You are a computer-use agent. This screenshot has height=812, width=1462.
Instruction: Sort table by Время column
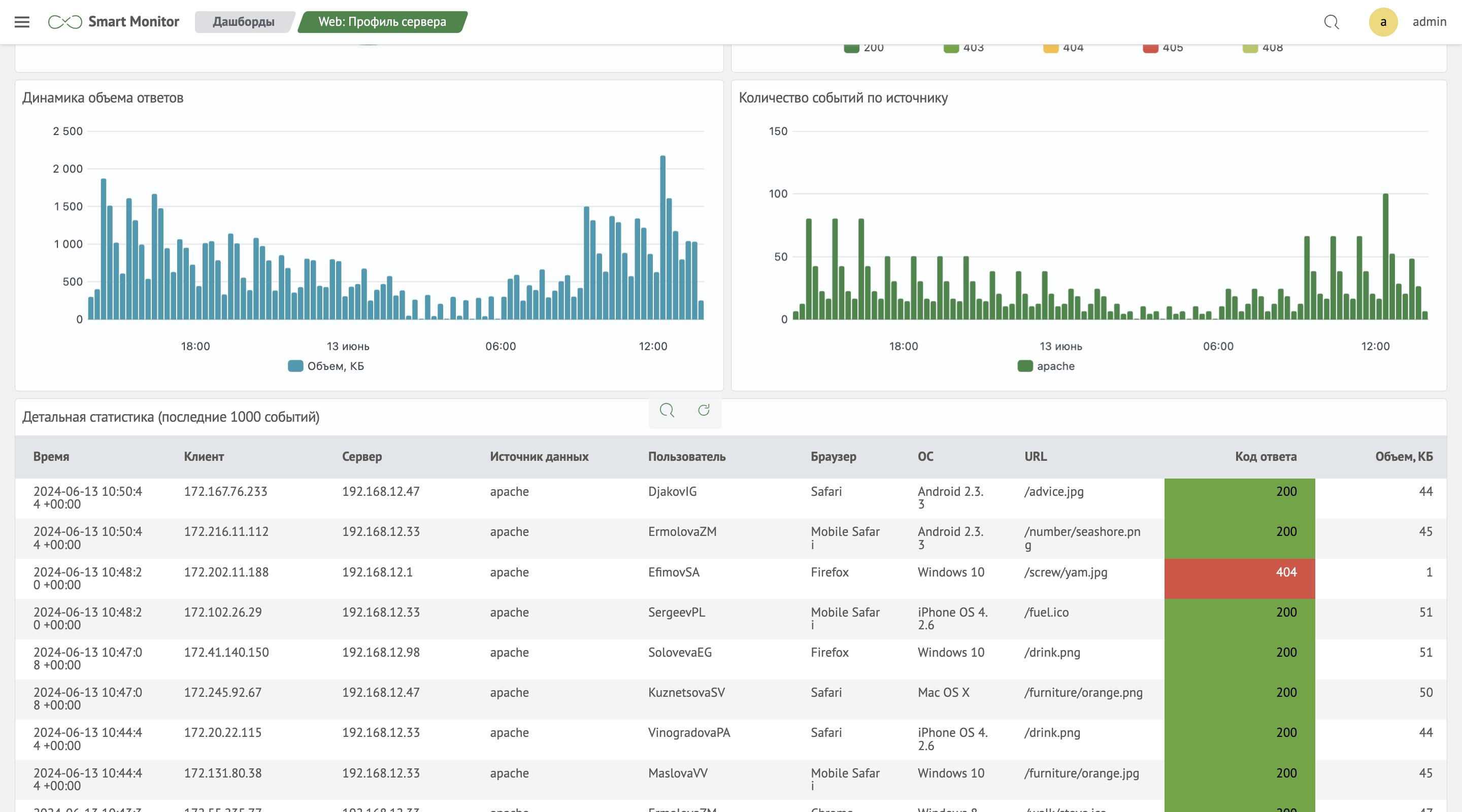pyautogui.click(x=51, y=456)
